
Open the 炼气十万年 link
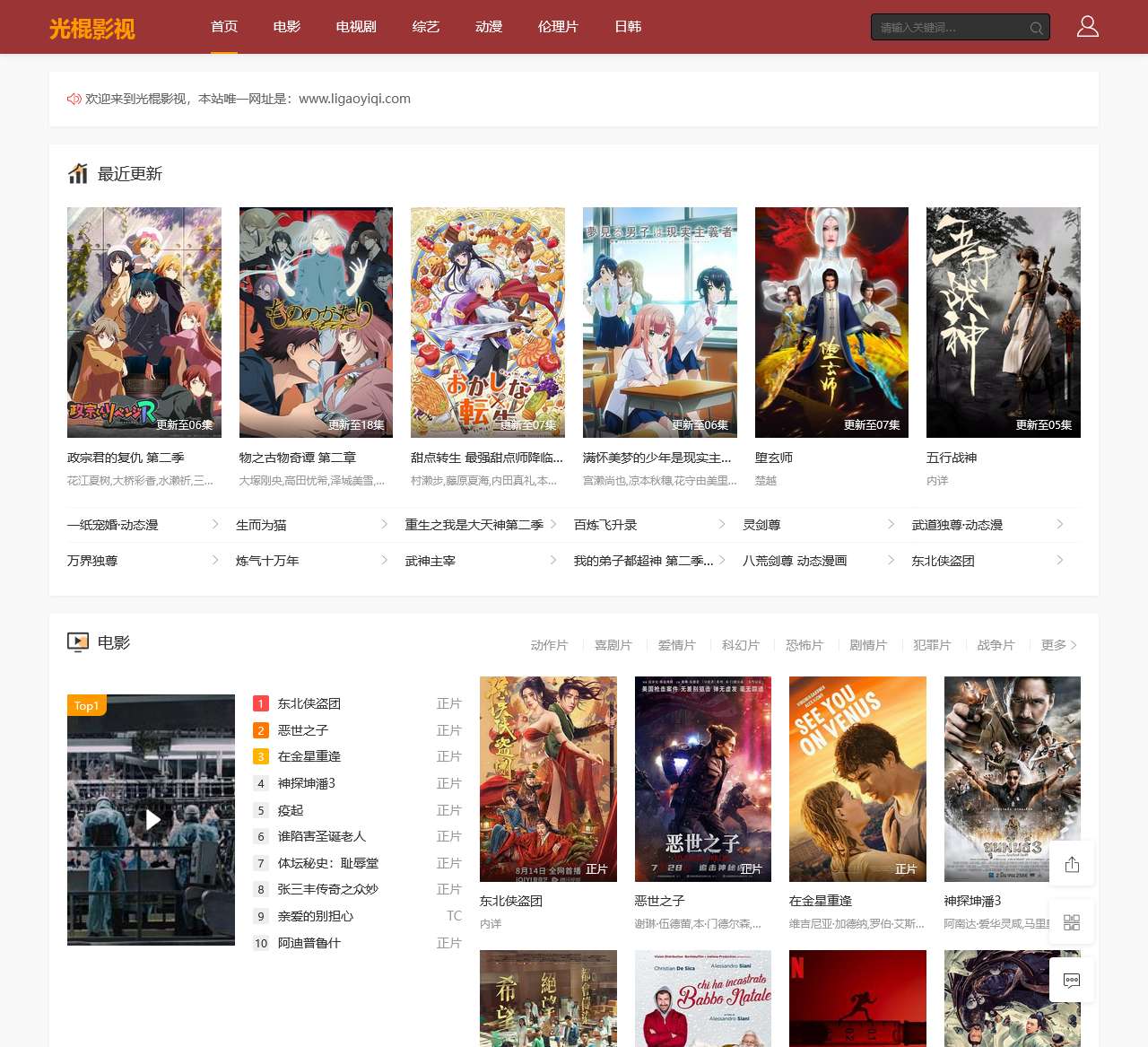pos(267,561)
